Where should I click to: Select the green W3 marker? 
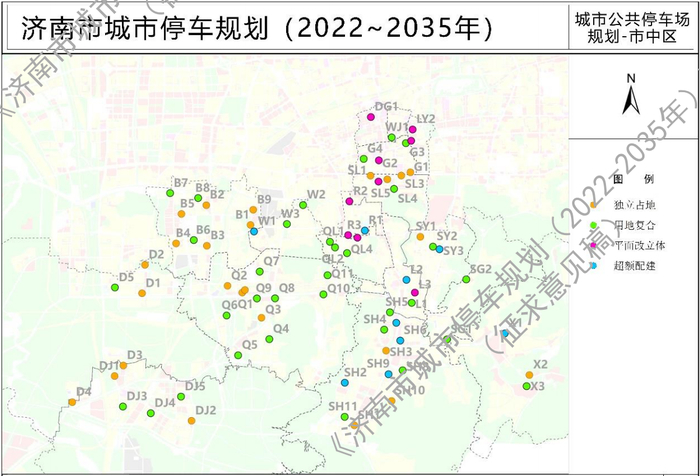(x=287, y=224)
